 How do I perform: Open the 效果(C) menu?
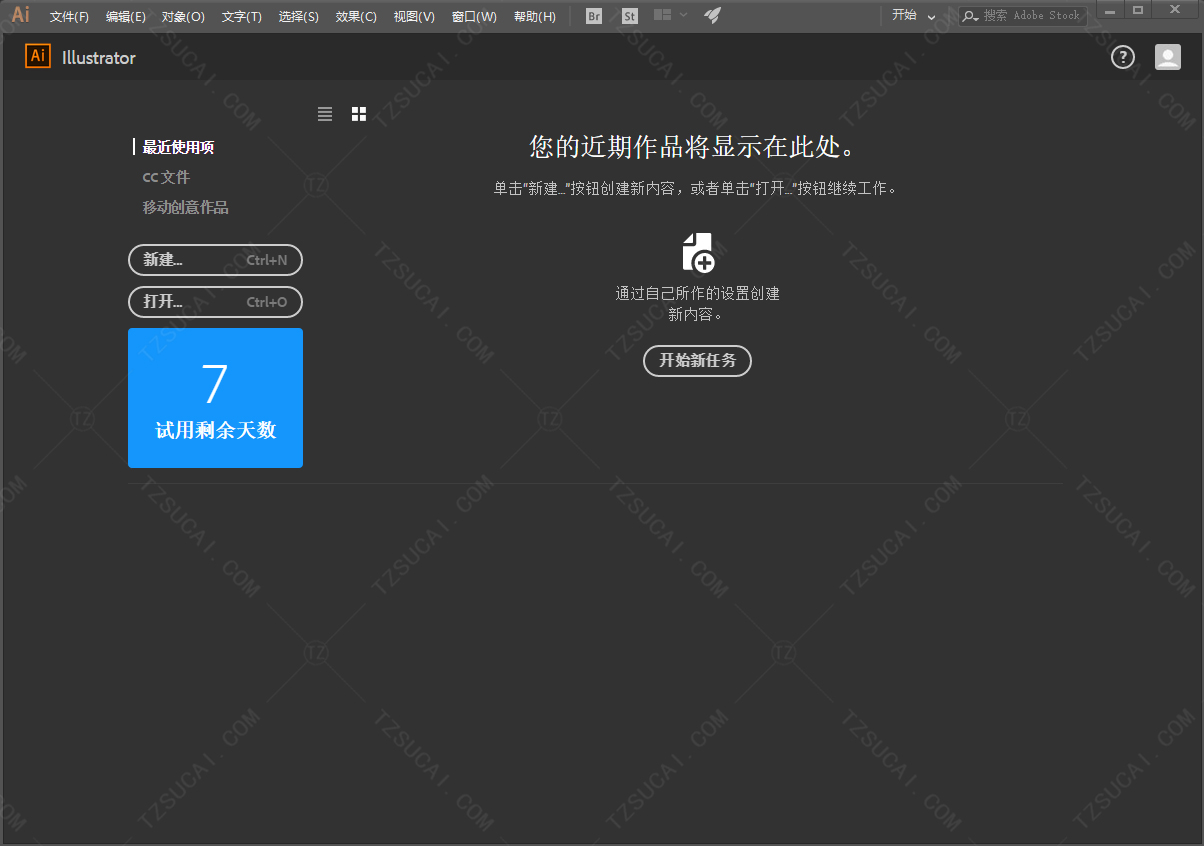point(357,16)
